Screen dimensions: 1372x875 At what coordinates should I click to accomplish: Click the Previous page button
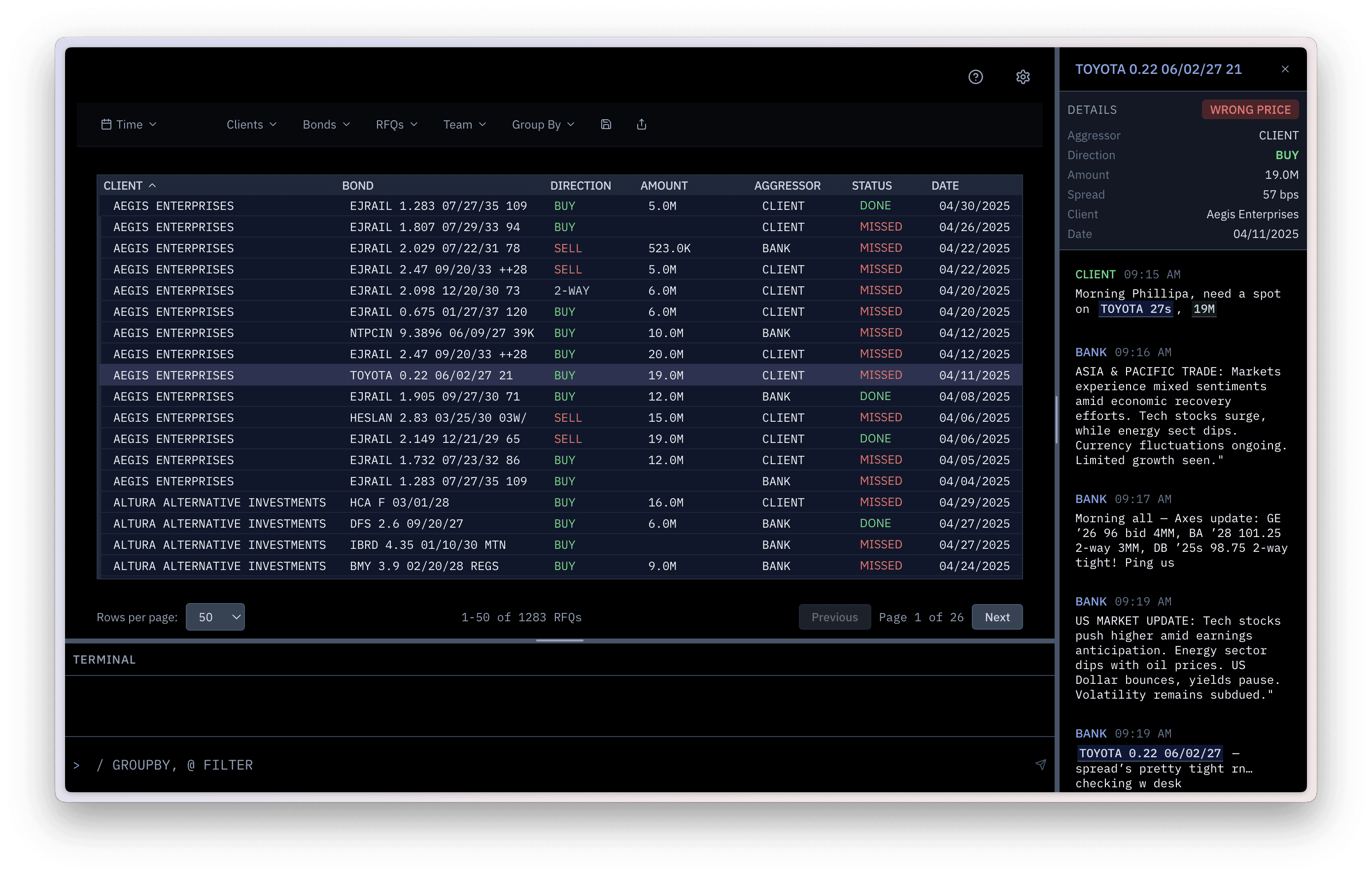[834, 617]
